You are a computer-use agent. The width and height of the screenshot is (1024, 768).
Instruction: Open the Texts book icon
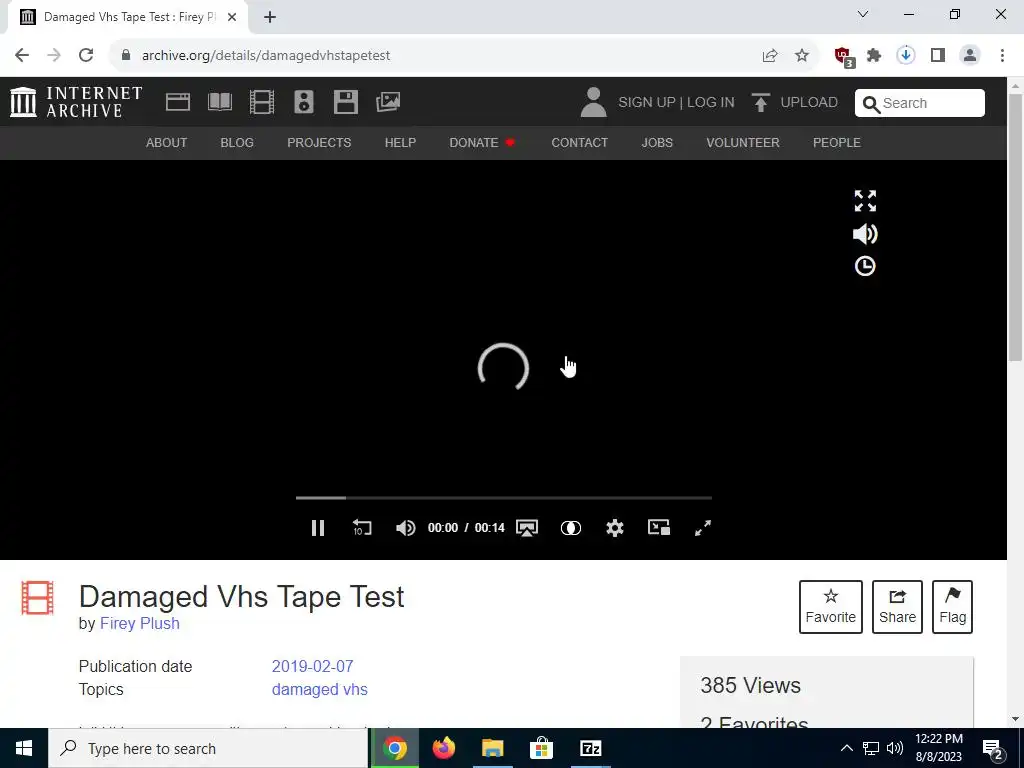(220, 102)
